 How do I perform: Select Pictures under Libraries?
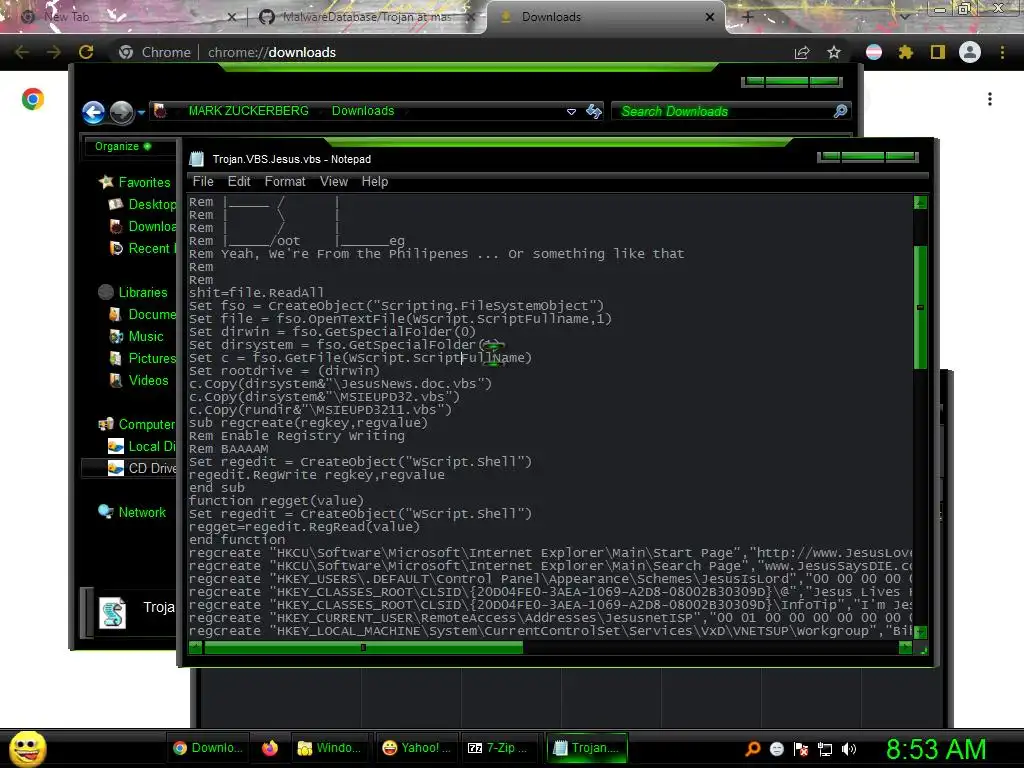pyautogui.click(x=143, y=359)
